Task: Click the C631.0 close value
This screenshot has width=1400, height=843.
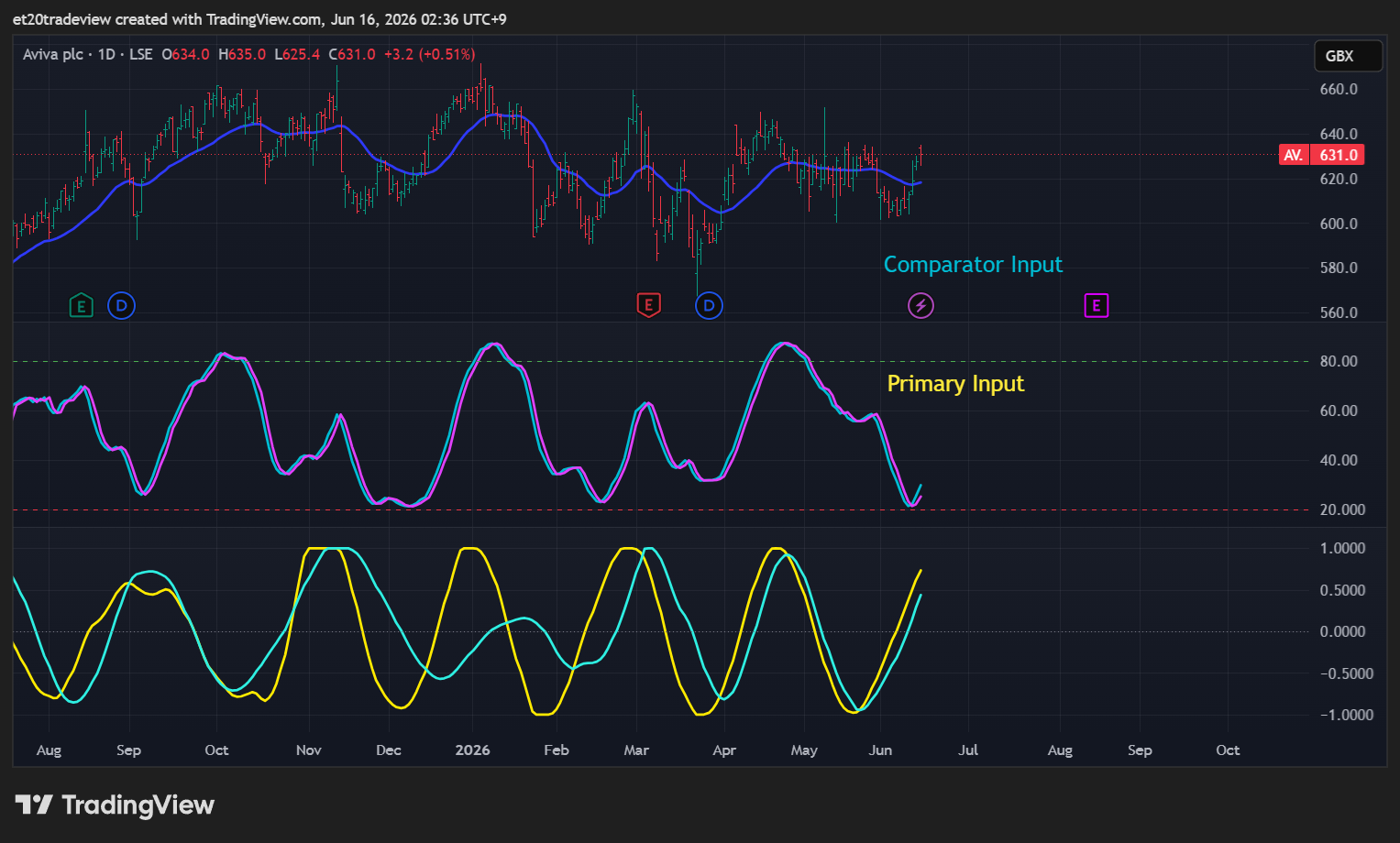Action: tap(352, 54)
